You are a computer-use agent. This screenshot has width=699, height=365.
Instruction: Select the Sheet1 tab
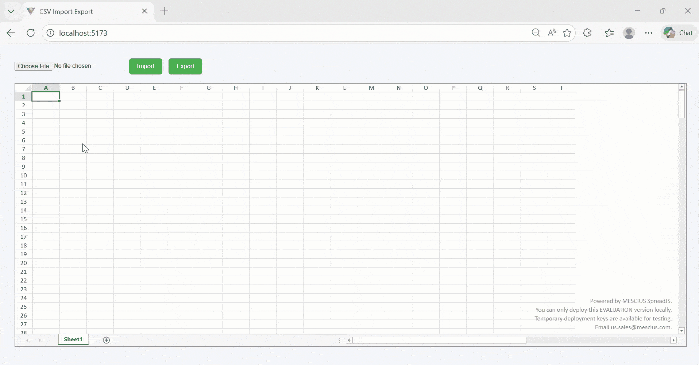73,340
